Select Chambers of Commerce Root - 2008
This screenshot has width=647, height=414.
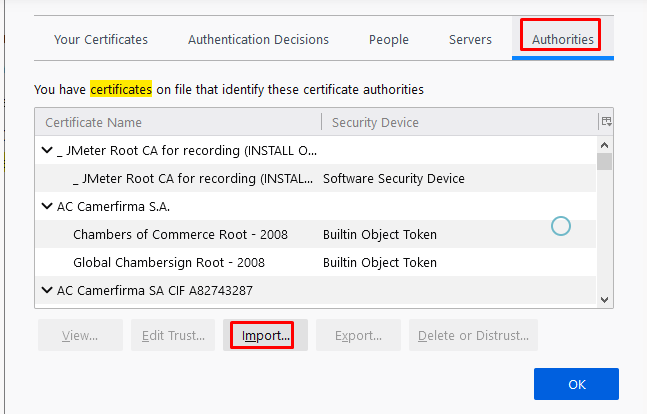pos(180,235)
